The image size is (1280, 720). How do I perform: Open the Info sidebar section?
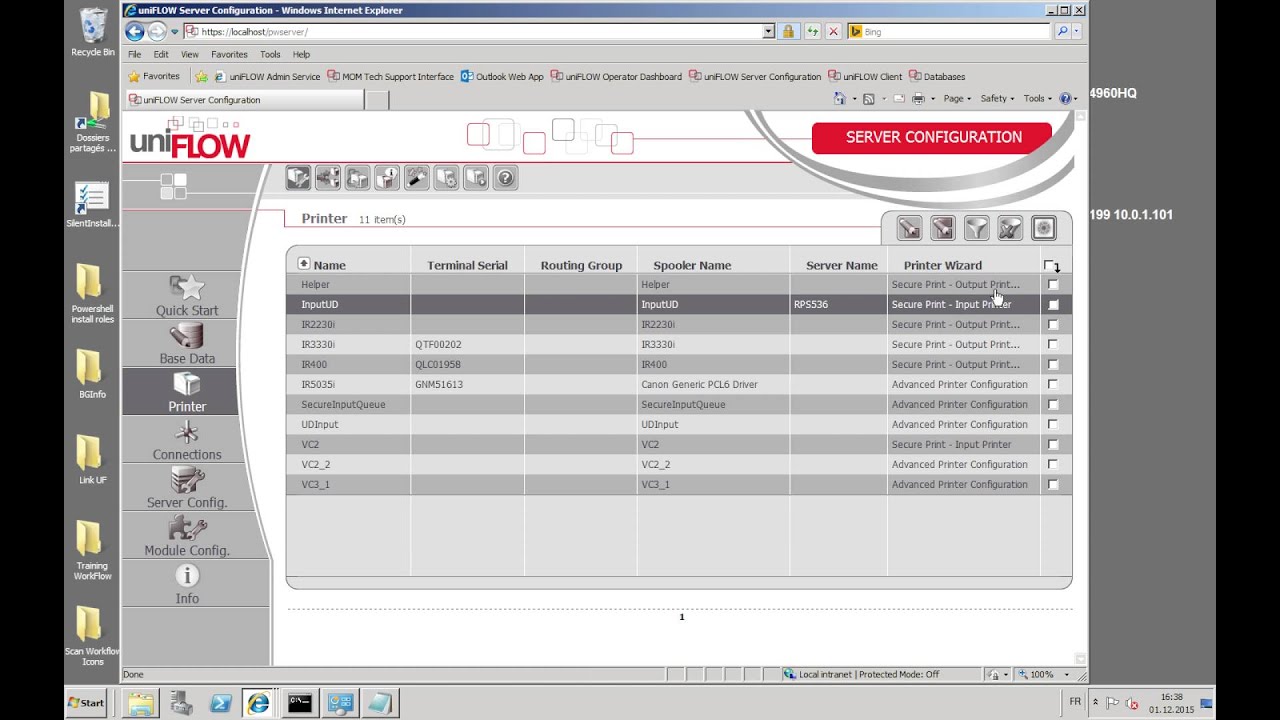click(x=187, y=583)
